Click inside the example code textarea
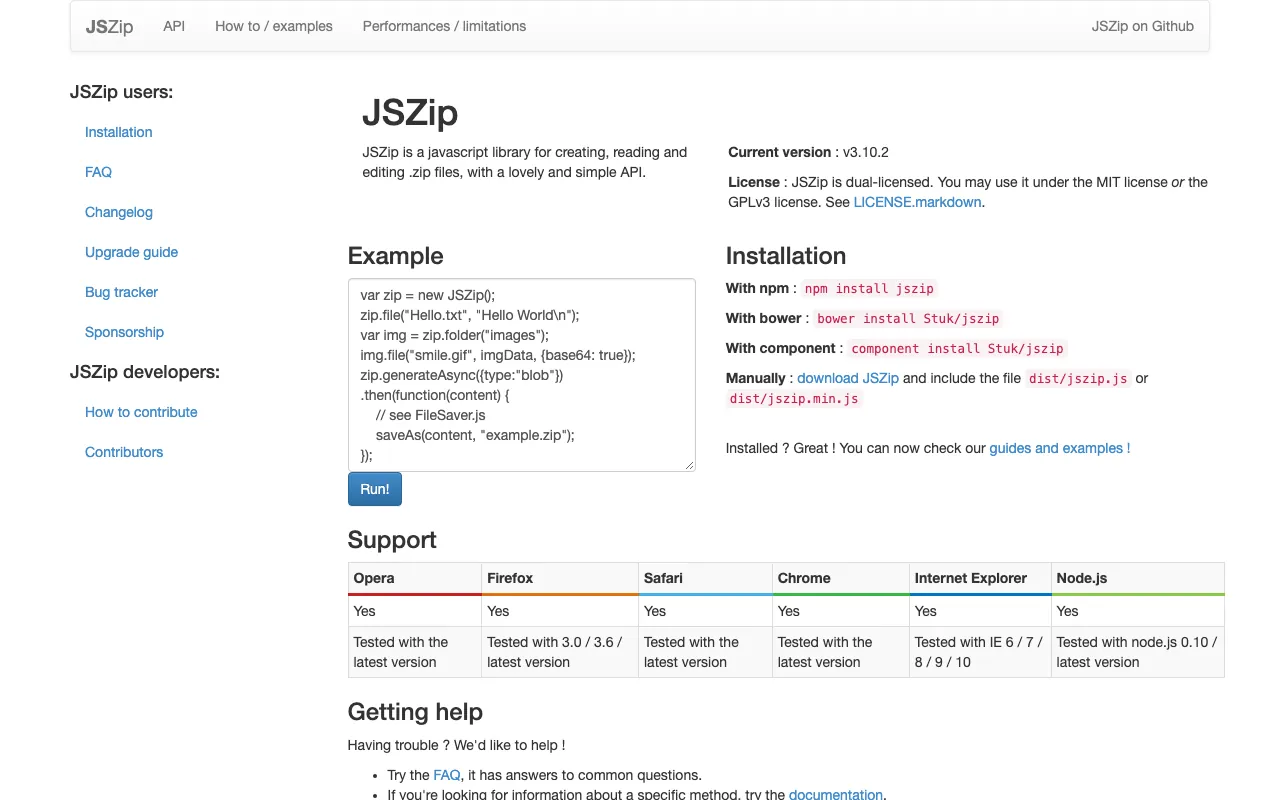Viewport: 1280px width, 800px height. tap(521, 375)
